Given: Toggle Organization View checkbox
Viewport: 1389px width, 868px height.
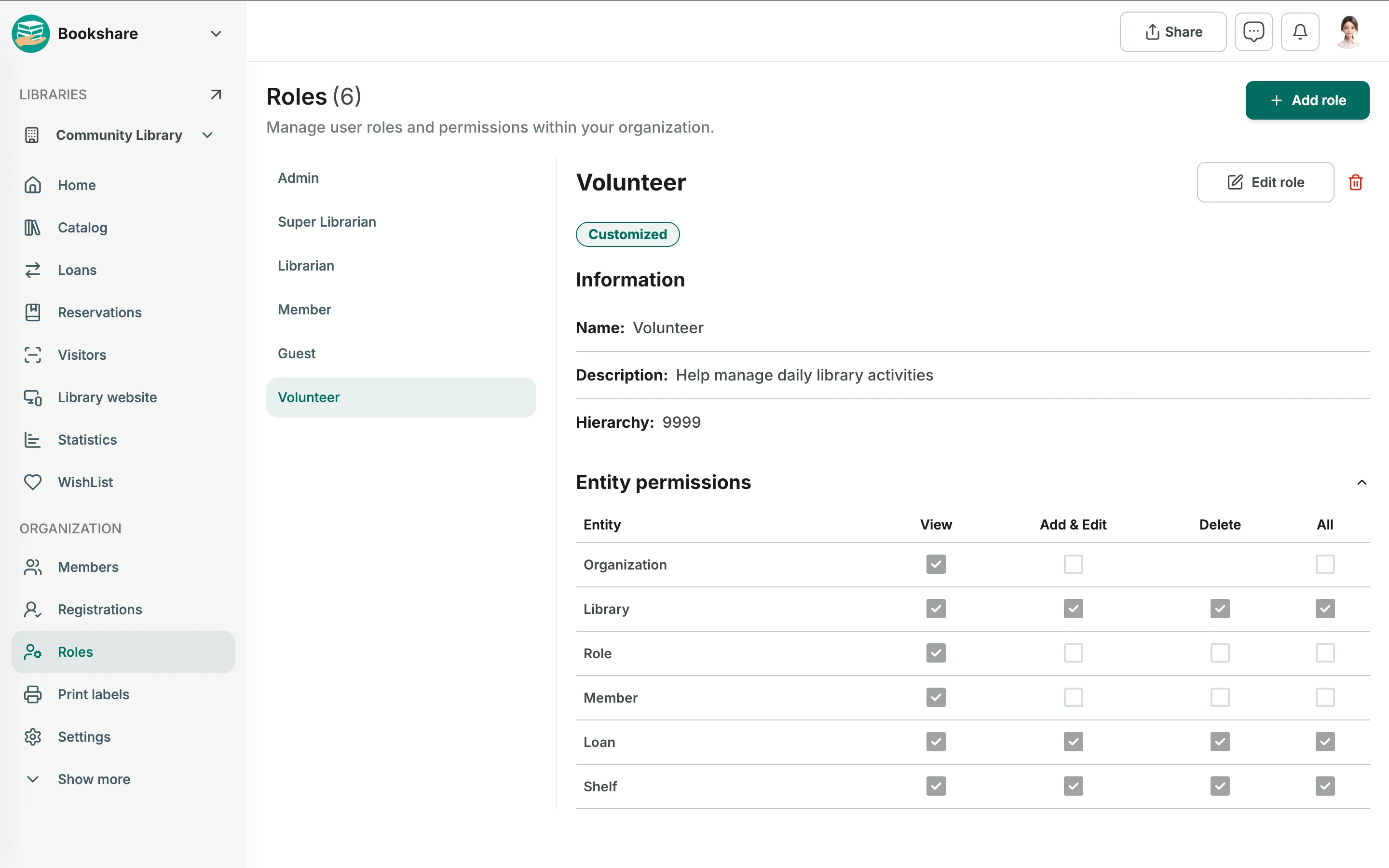Looking at the screenshot, I should pyautogui.click(x=936, y=564).
